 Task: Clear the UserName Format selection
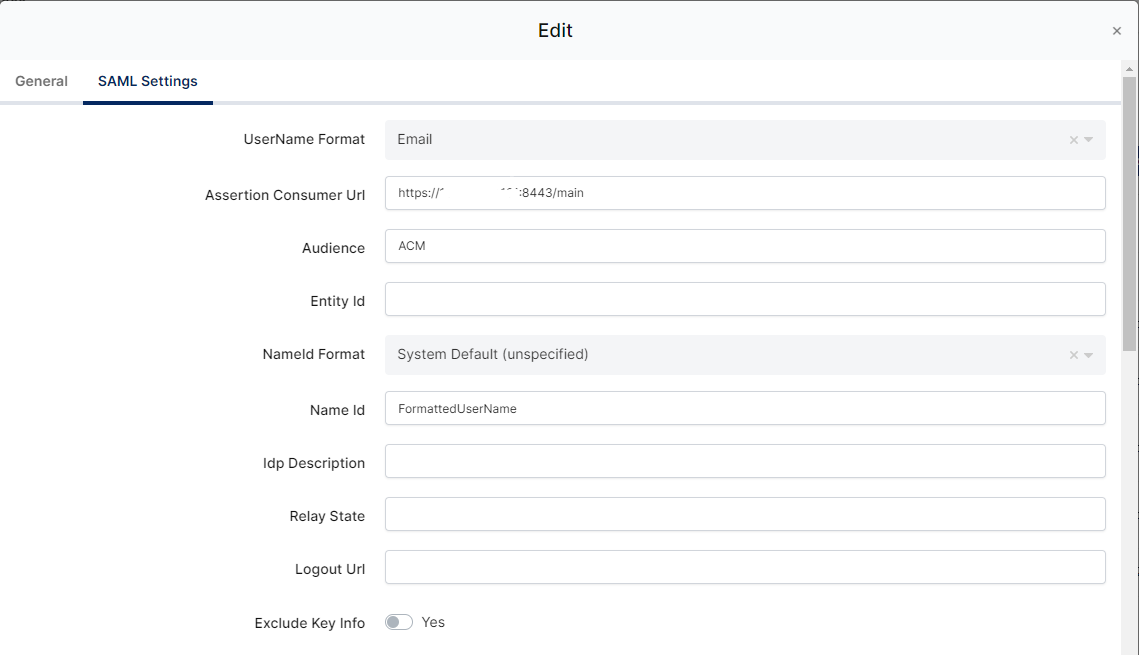(x=1074, y=140)
